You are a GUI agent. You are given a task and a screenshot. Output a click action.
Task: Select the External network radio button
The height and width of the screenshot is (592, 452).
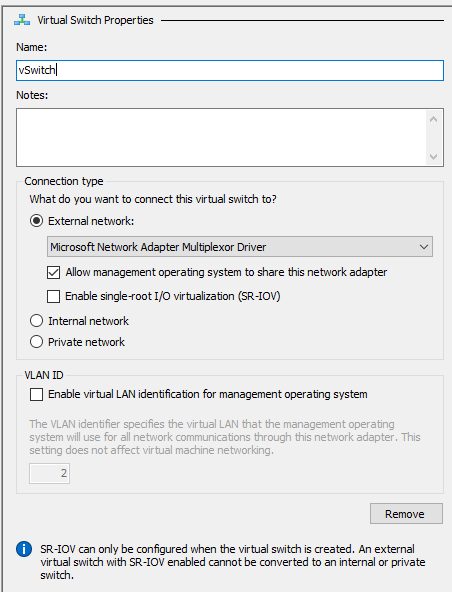[37, 221]
